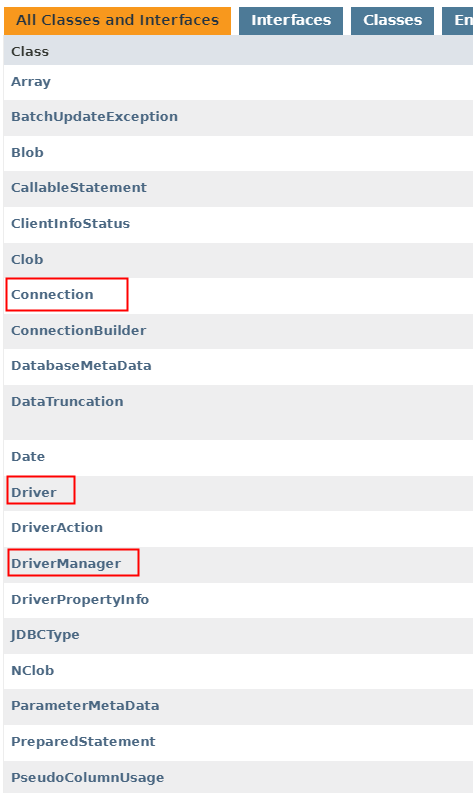The height and width of the screenshot is (793, 473).
Task: Switch to the Interfaces tab
Action: click(291, 21)
